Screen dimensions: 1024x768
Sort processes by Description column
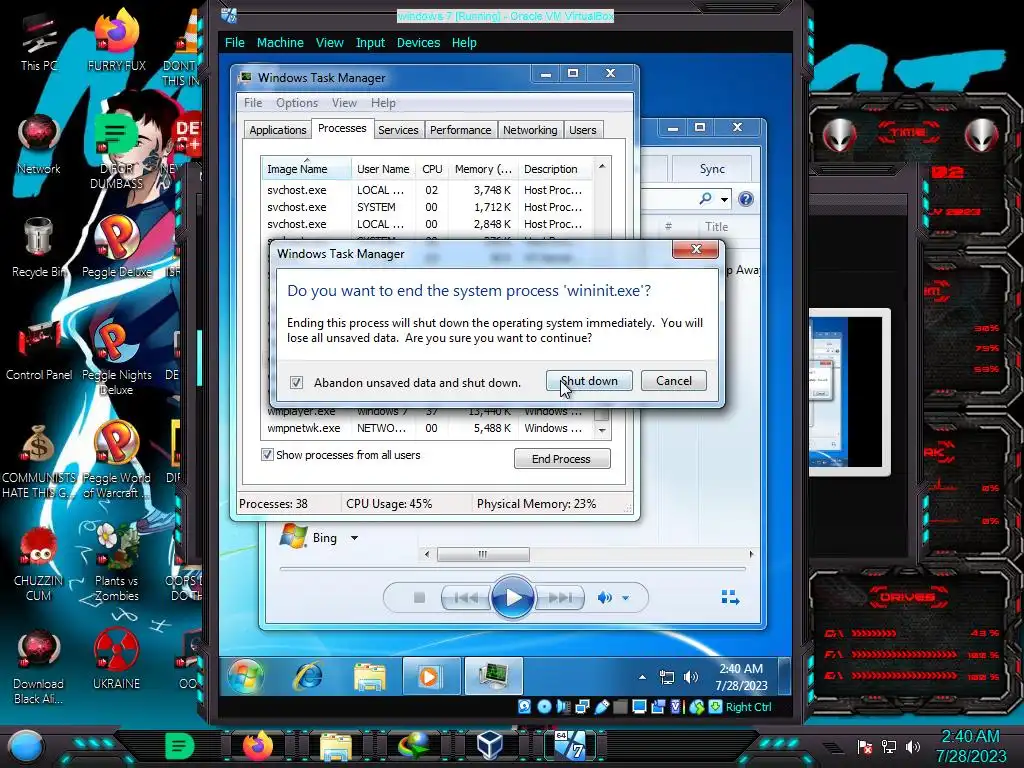click(x=555, y=169)
